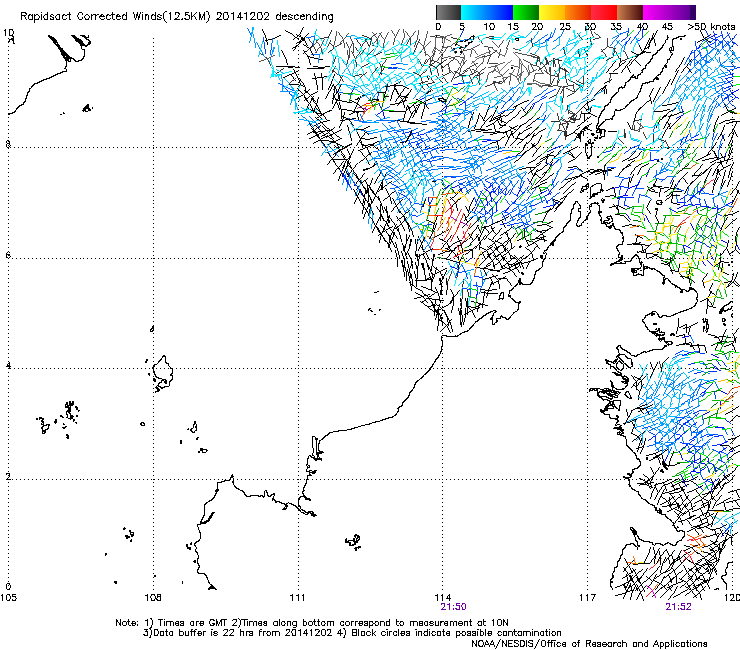Select the blue 10–15 knots legend swatch

pos(500,12)
